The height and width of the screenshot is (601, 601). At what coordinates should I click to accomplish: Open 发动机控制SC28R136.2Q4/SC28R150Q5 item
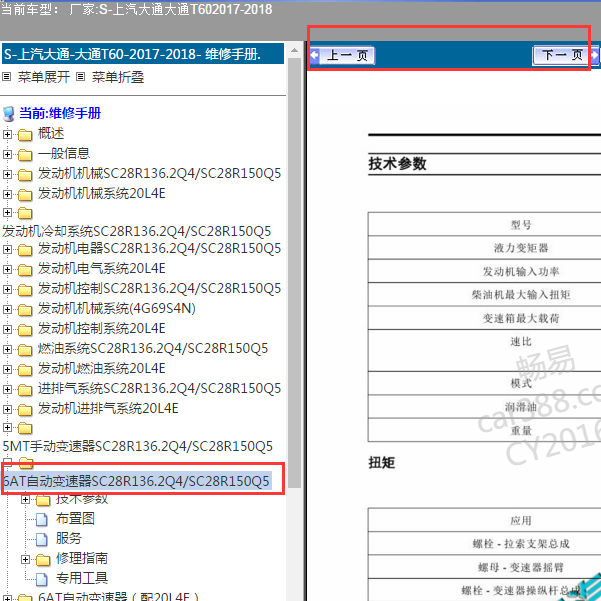click(159, 289)
